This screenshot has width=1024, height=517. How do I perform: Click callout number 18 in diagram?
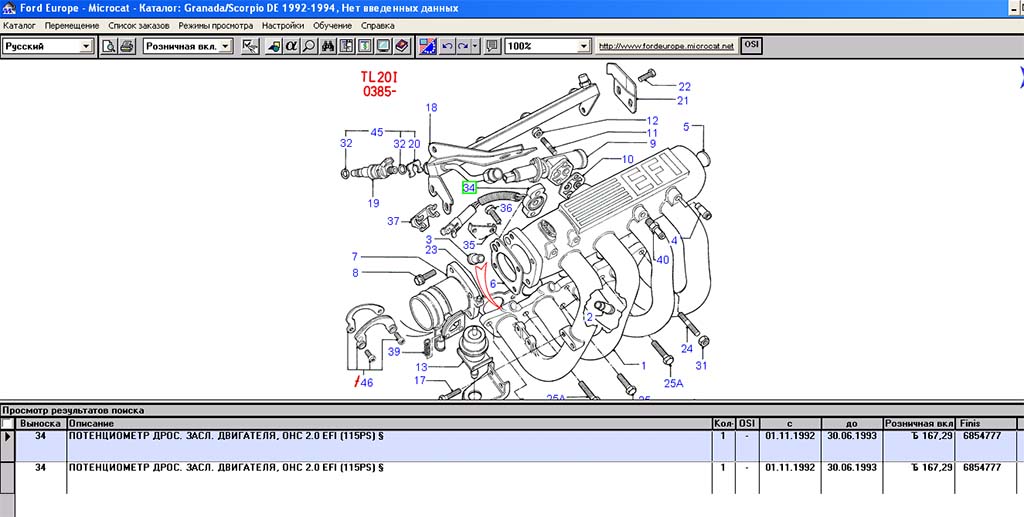(x=431, y=108)
